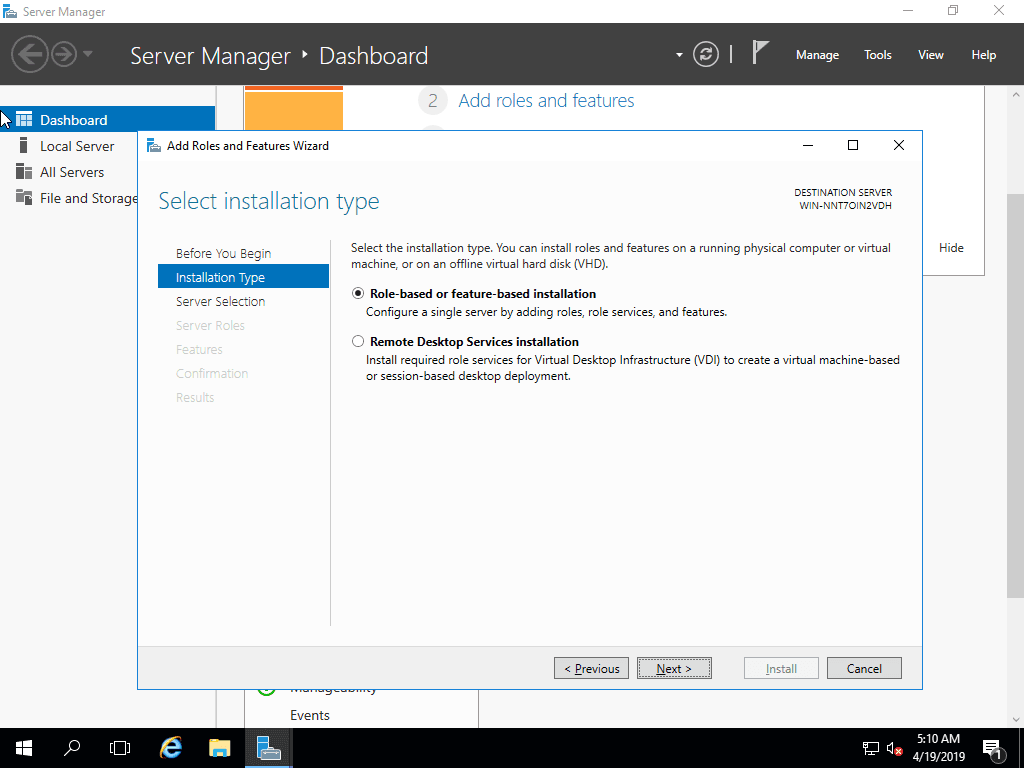Select Role-based or feature-based installation radio
This screenshot has height=768, width=1024.
pos(358,293)
